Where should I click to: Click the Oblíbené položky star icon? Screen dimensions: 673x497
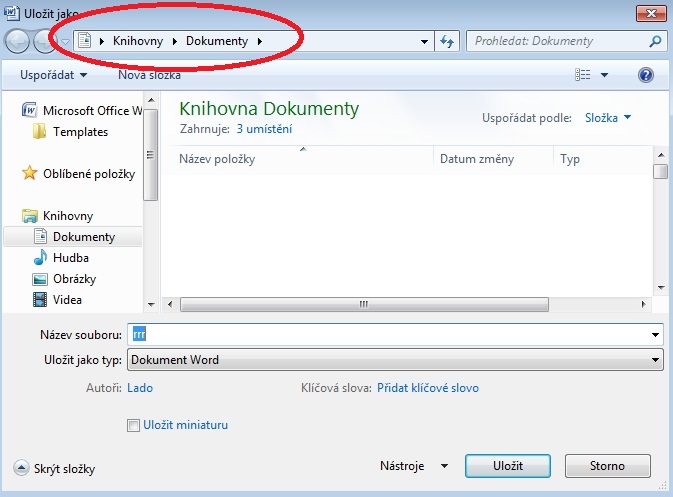(30, 173)
